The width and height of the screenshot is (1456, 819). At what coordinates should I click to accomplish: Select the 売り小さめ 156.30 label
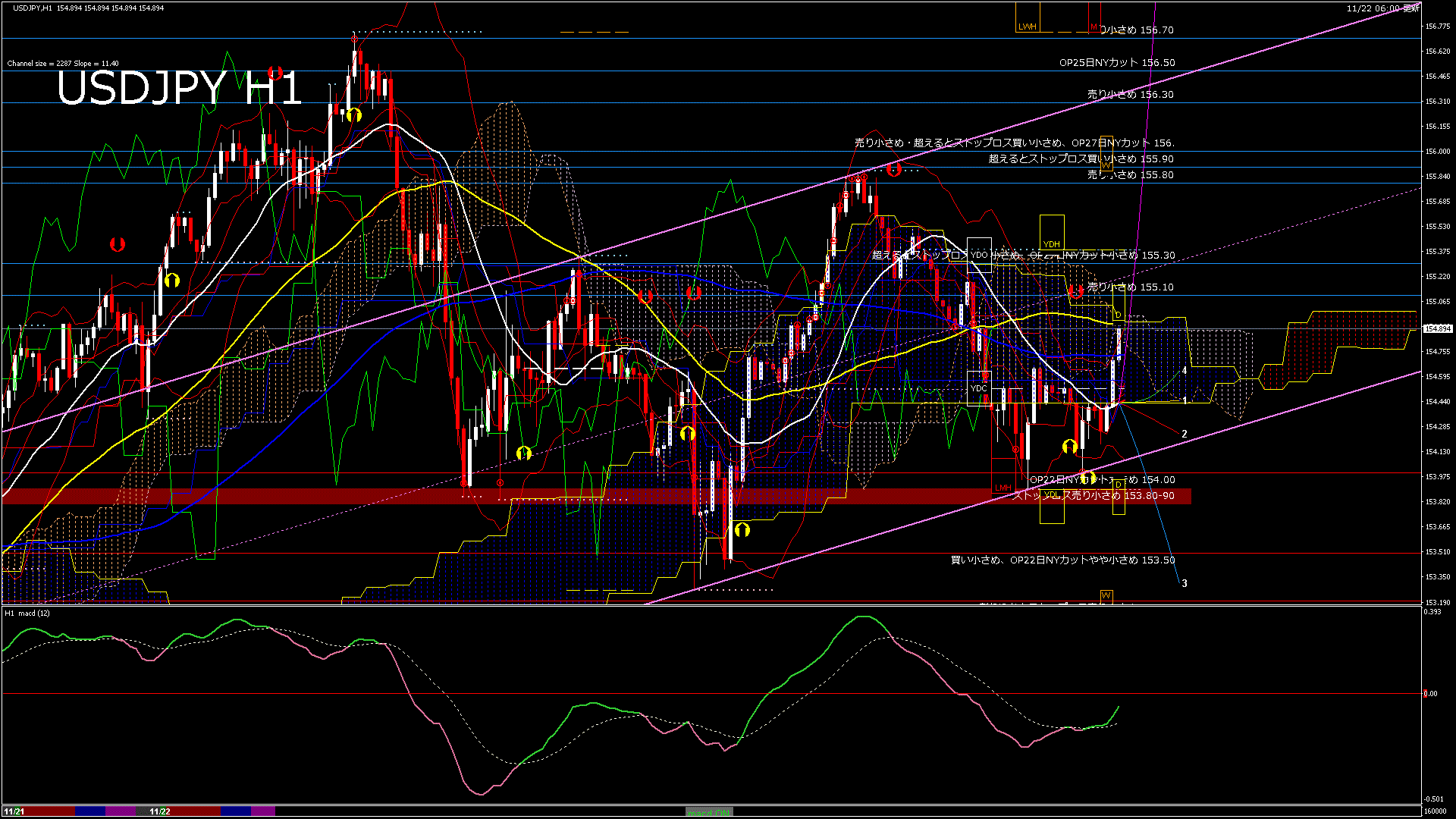(1131, 95)
